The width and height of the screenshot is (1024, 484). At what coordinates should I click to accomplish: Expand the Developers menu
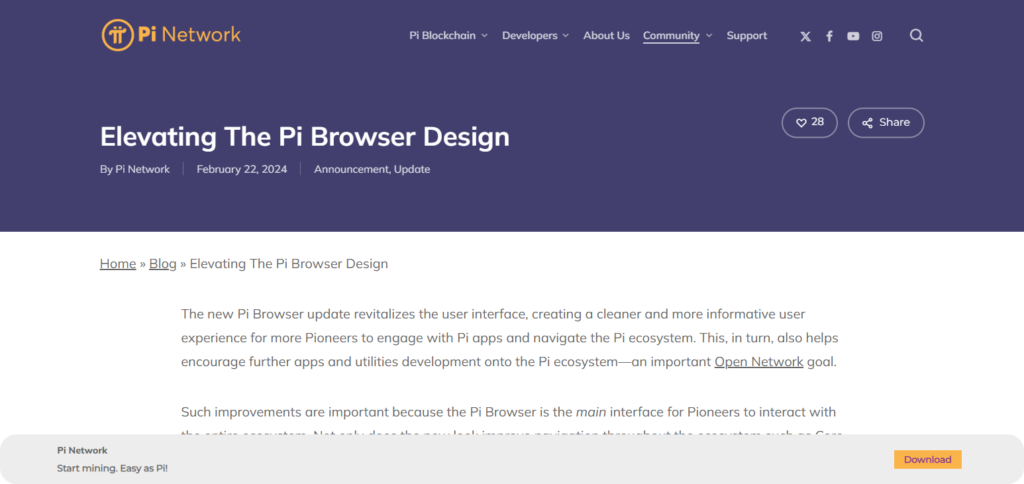[x=535, y=35]
